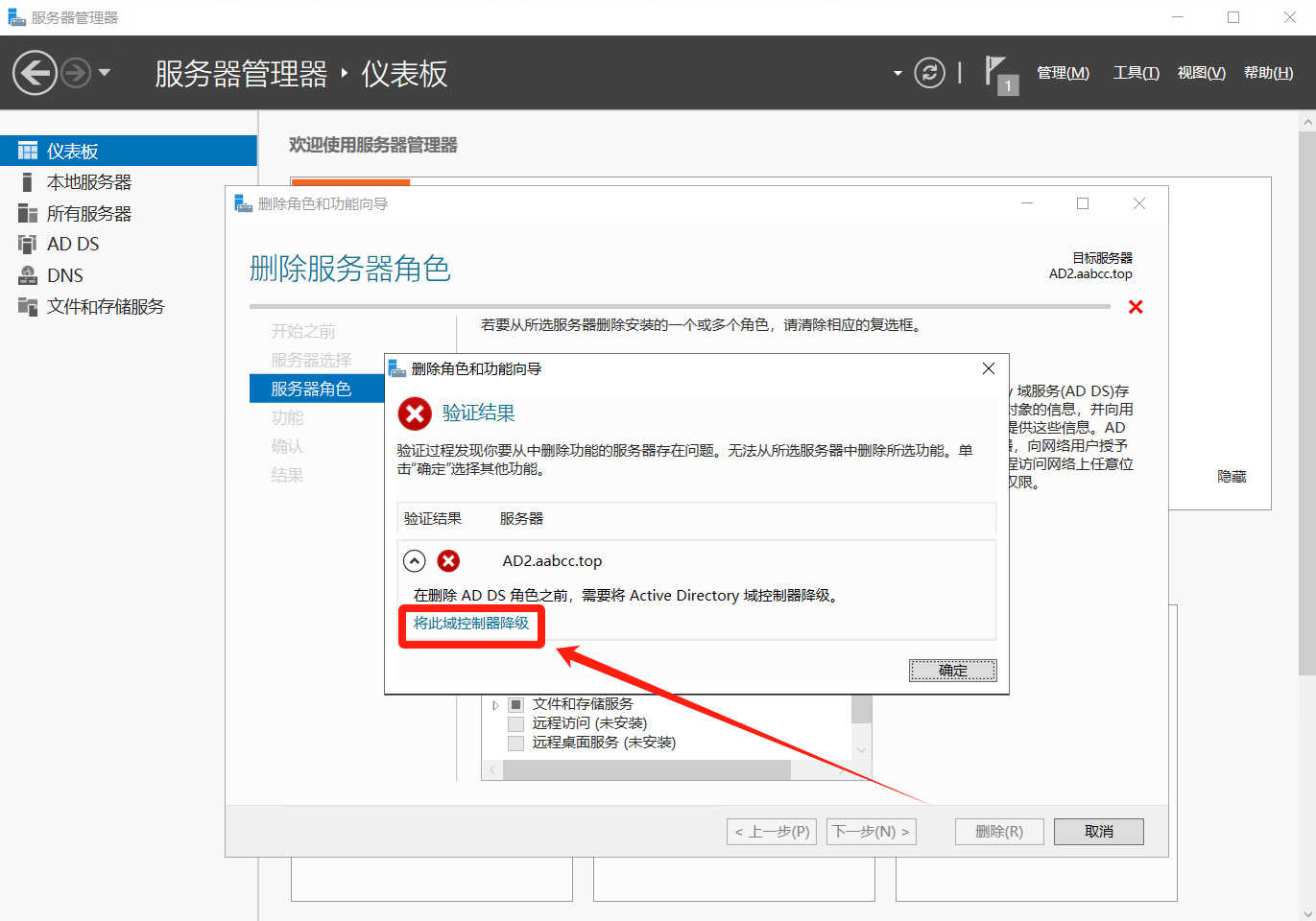Open file and storage services (文件和存储服务) in sidebar
This screenshot has width=1316, height=921.
[x=106, y=307]
